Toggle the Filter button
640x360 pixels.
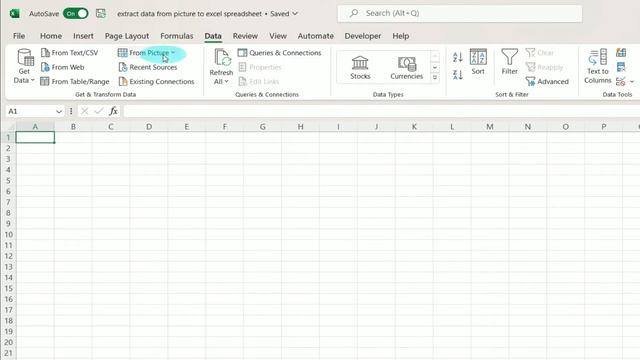(x=509, y=62)
